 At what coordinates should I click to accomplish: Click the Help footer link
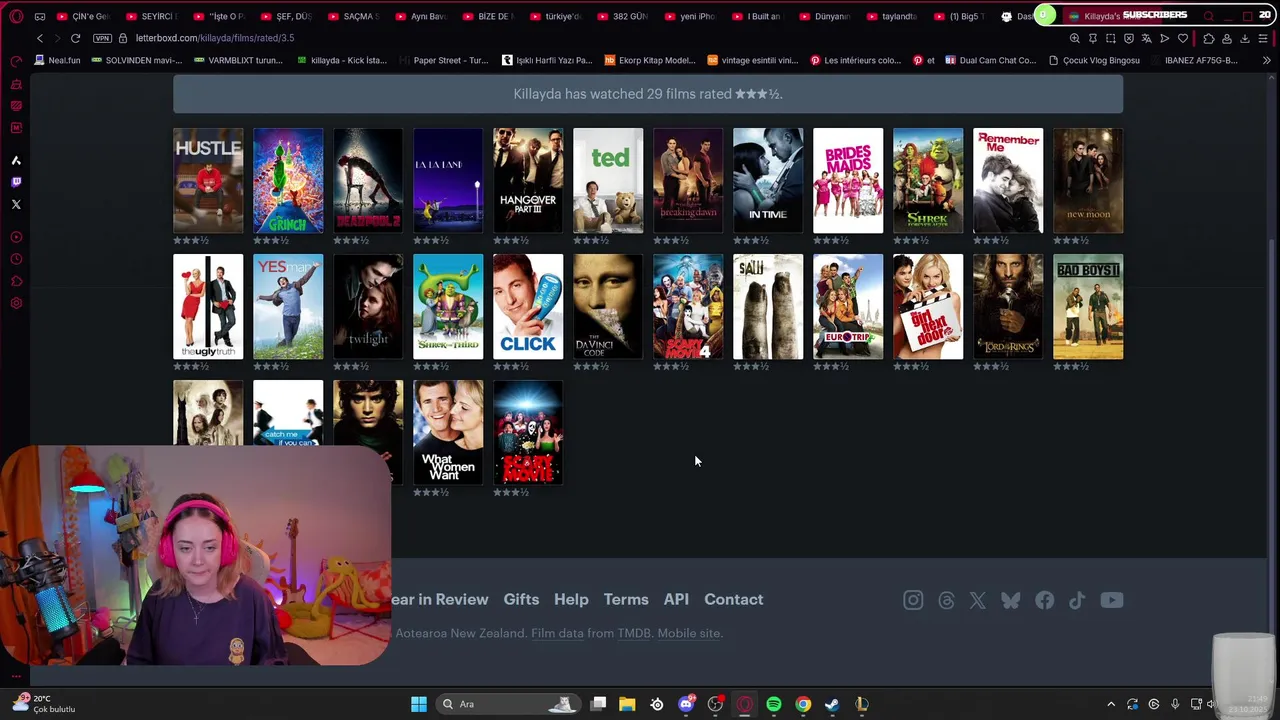point(571,599)
